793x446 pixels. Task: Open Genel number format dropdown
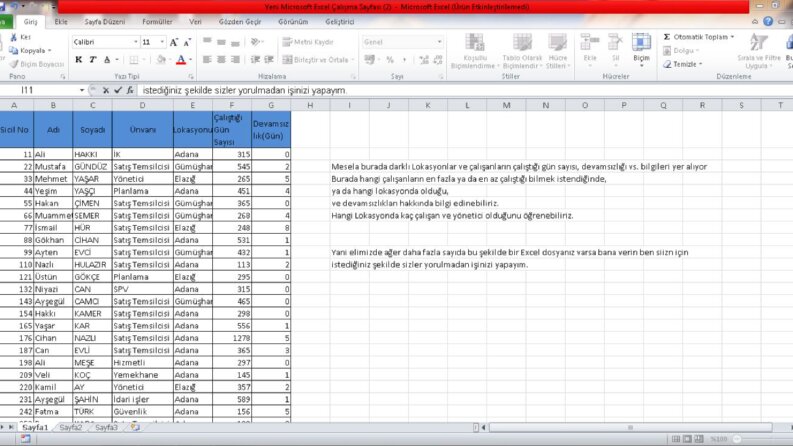[439, 42]
